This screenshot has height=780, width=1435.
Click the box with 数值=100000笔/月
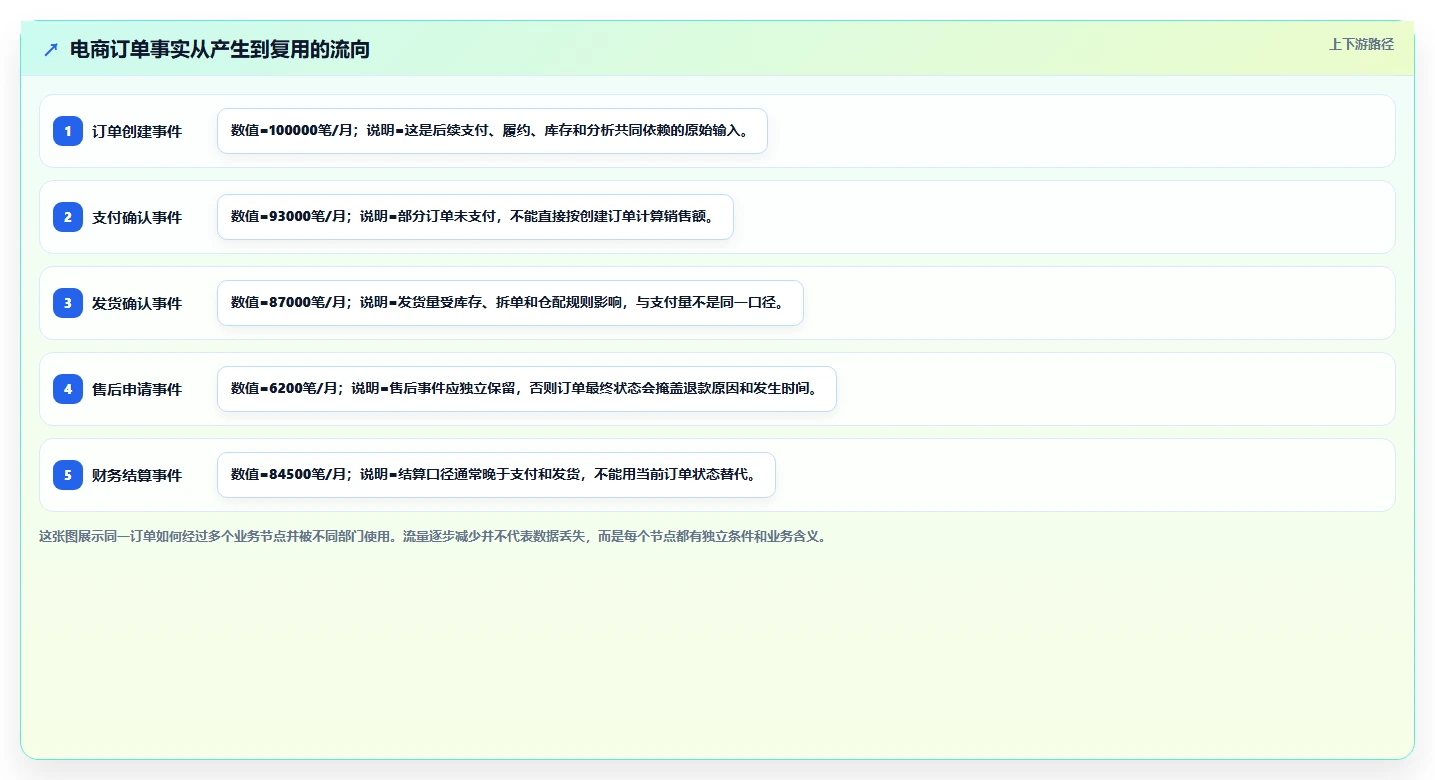pyautogui.click(x=492, y=131)
